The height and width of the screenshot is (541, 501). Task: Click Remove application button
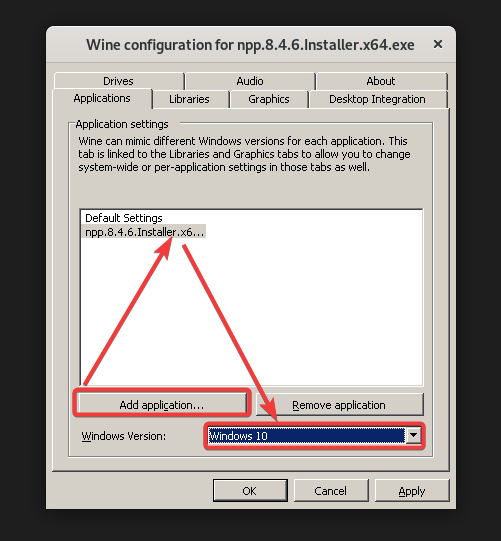339,405
